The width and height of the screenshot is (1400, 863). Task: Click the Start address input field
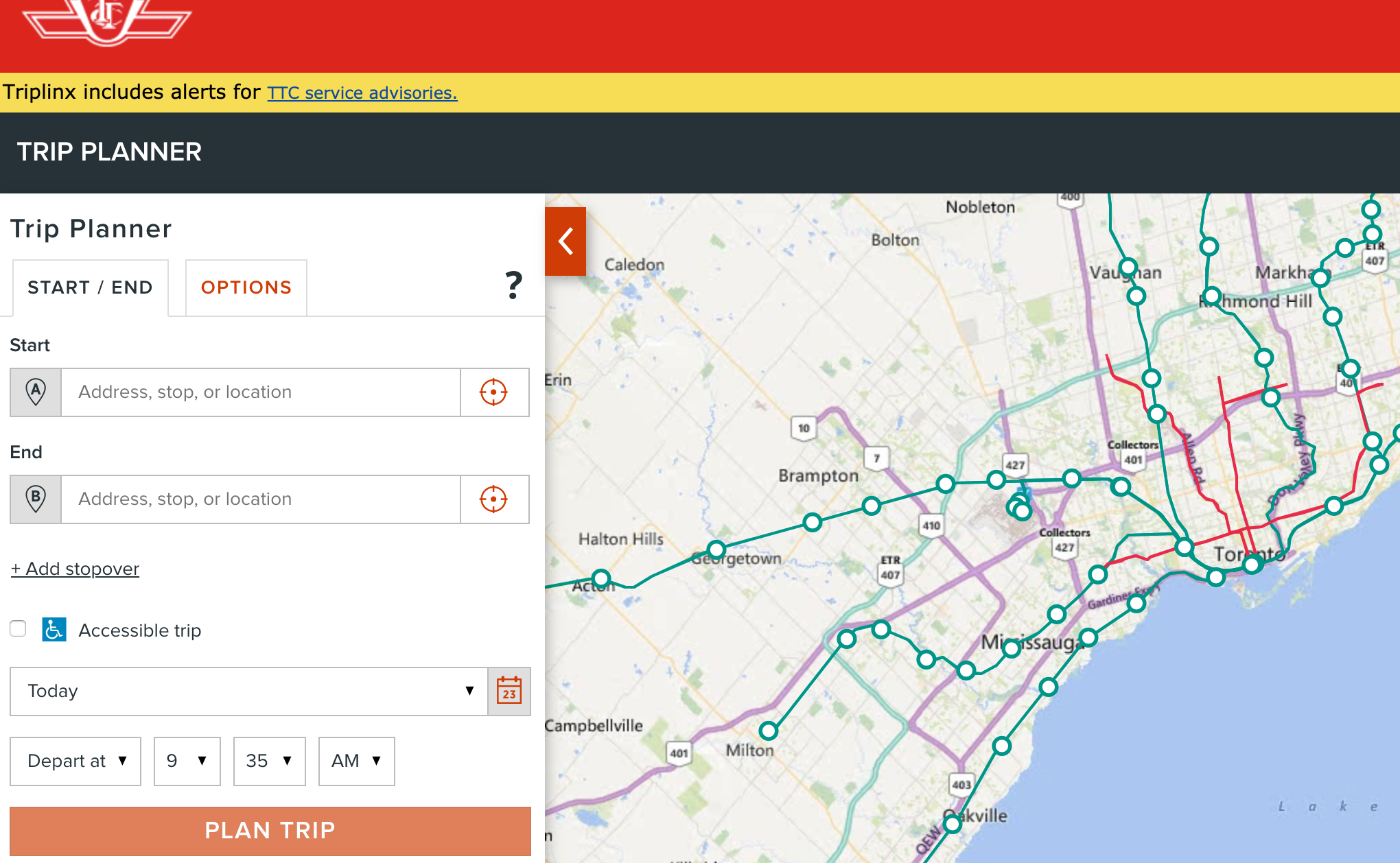point(261,392)
